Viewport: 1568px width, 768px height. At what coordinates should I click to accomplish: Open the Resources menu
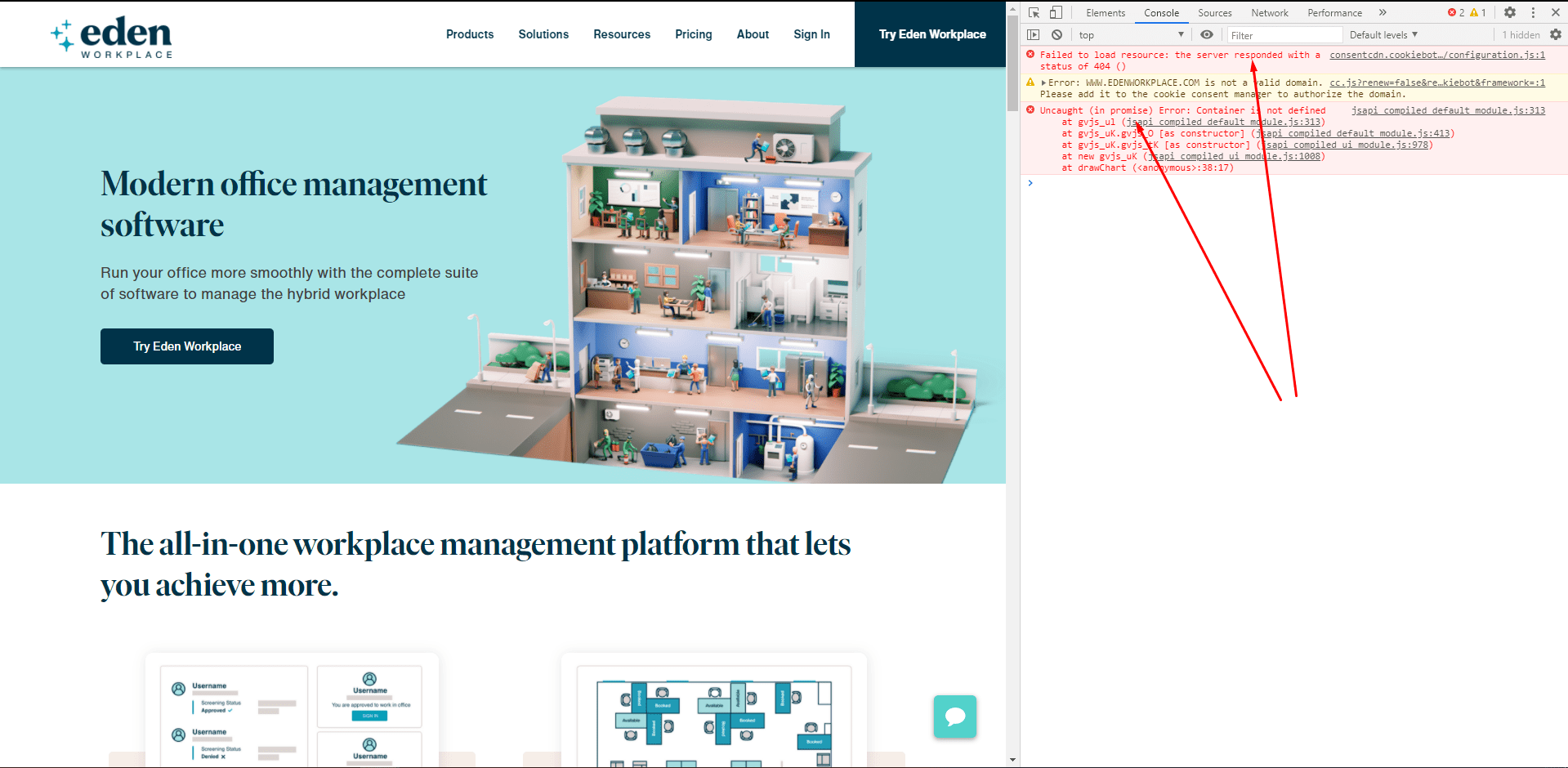coord(622,34)
